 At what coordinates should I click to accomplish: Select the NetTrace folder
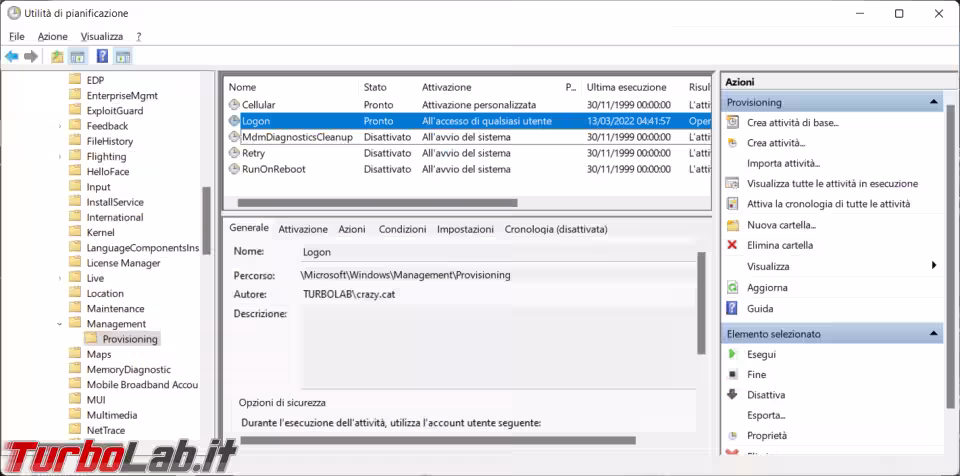click(x=105, y=430)
